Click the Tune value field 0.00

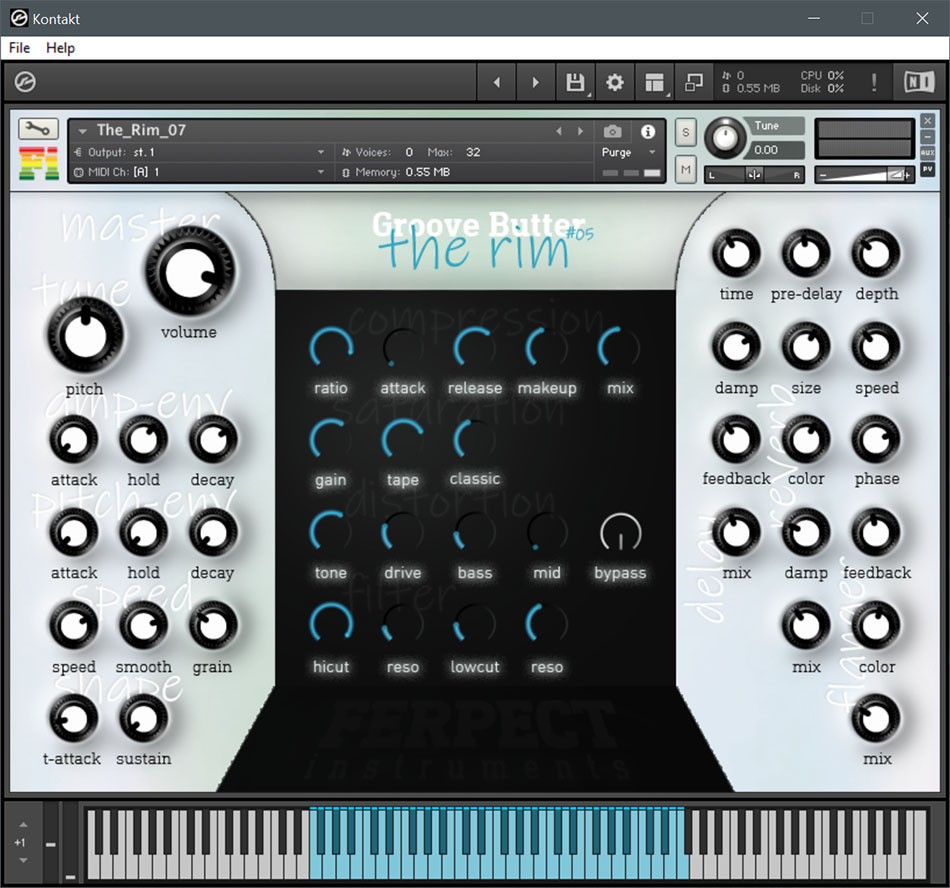pos(775,150)
